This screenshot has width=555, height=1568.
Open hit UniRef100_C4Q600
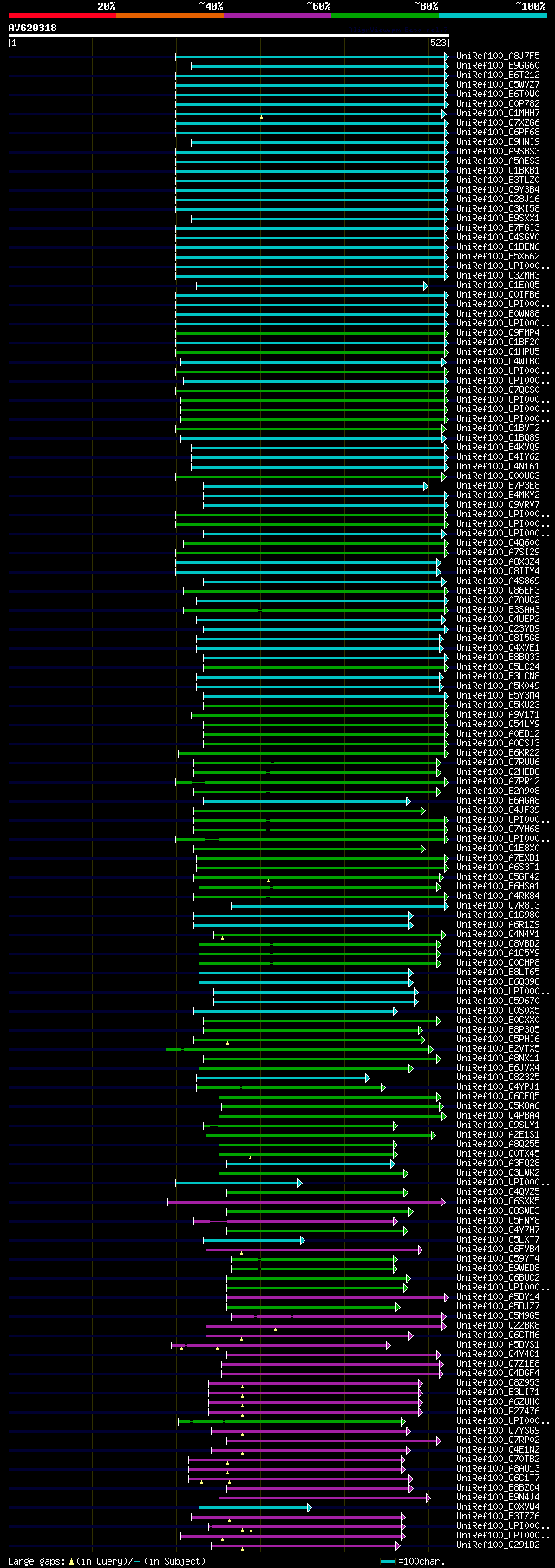[x=498, y=542]
